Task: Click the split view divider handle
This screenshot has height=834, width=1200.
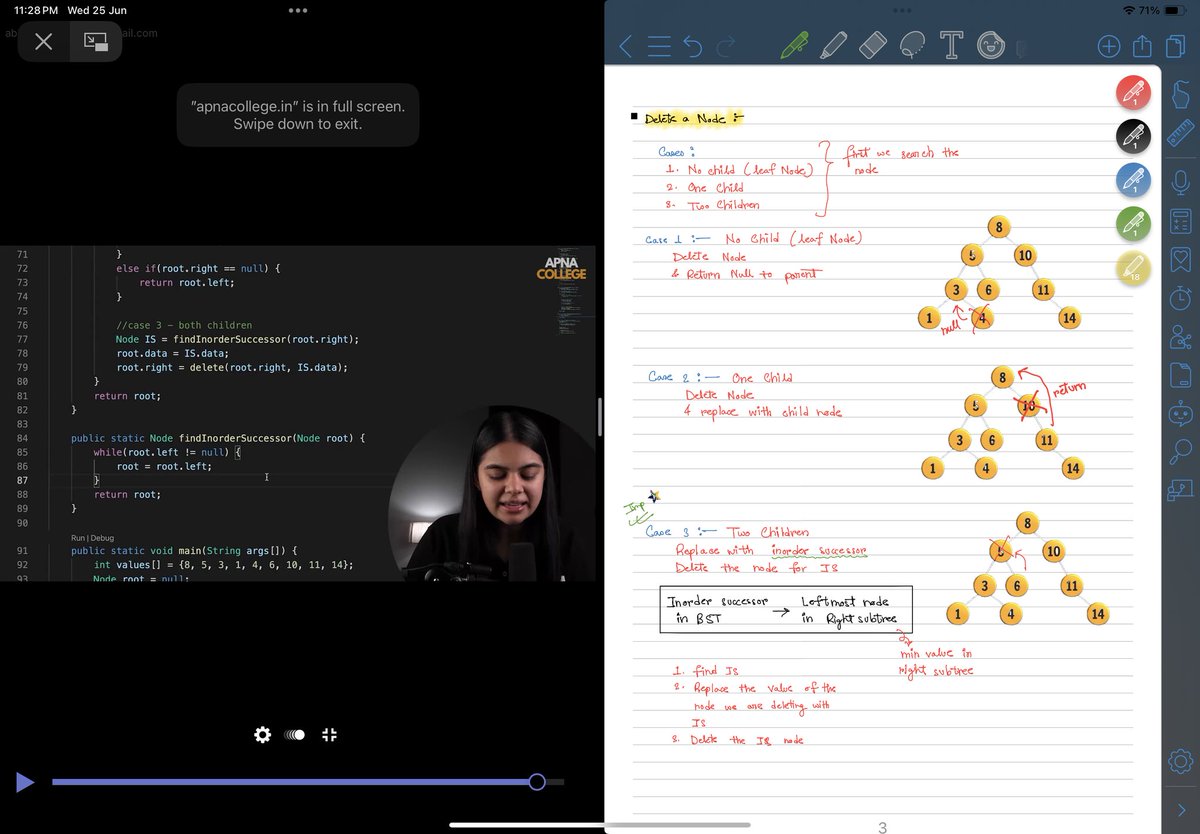Action: 600,417
